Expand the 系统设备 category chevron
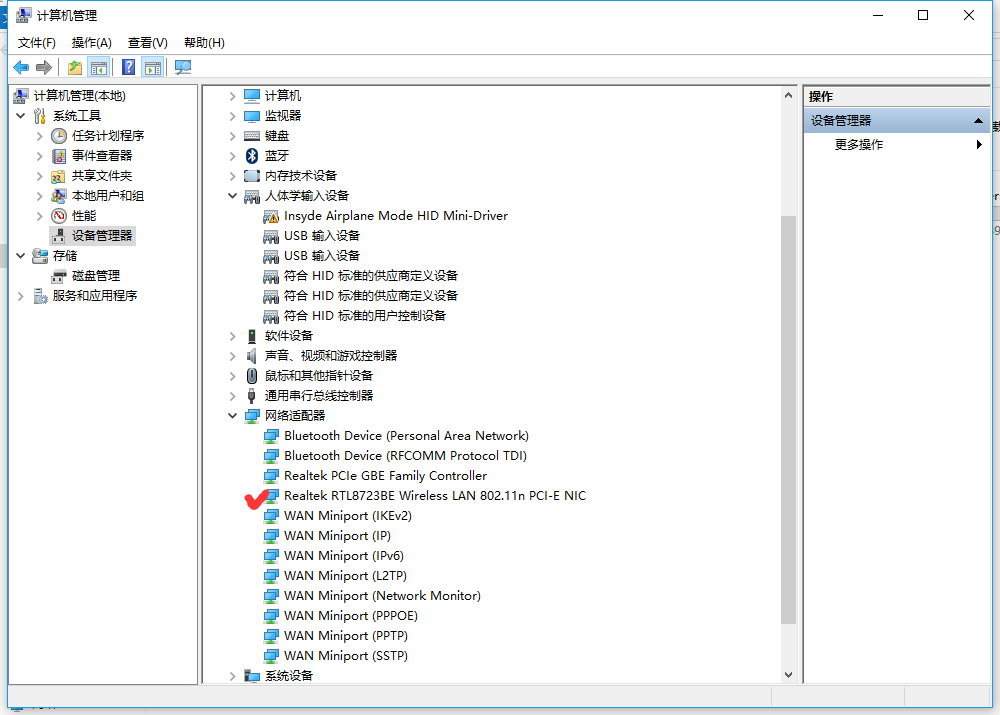 [x=232, y=676]
